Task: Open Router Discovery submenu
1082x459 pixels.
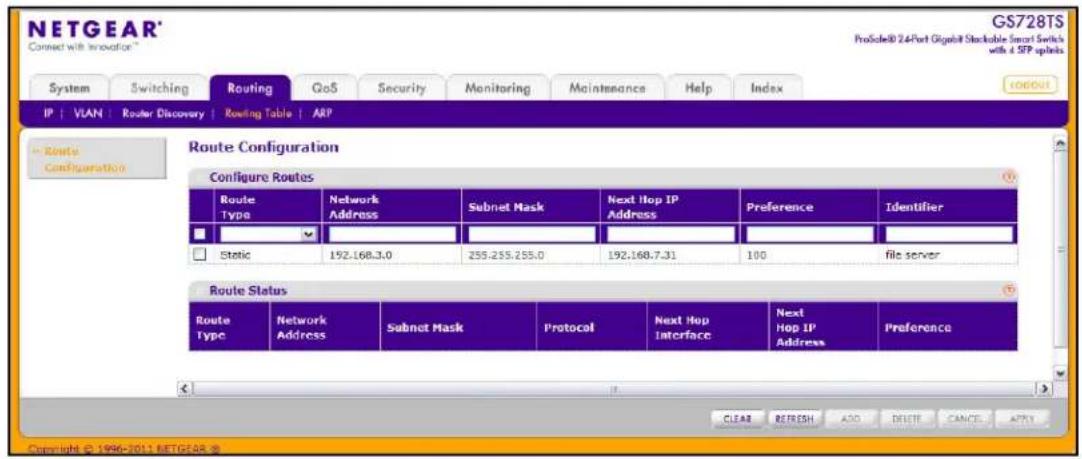Action: [163, 115]
